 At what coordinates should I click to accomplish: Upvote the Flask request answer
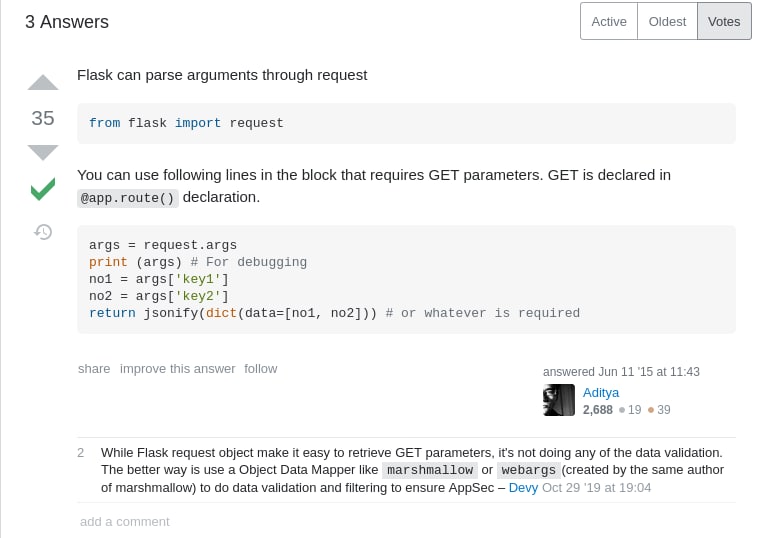pyautogui.click(x=43, y=83)
